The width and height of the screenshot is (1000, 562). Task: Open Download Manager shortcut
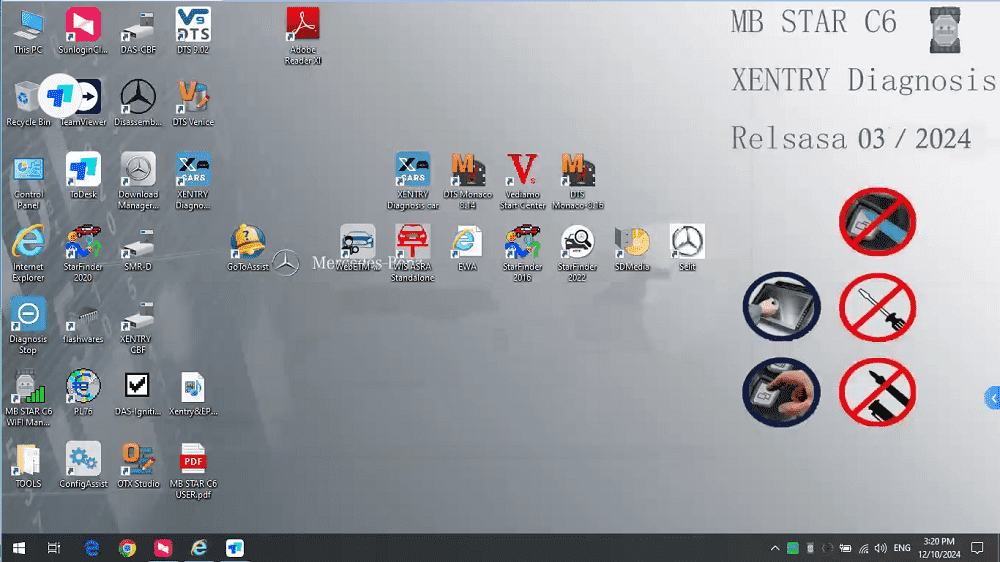coord(138,182)
